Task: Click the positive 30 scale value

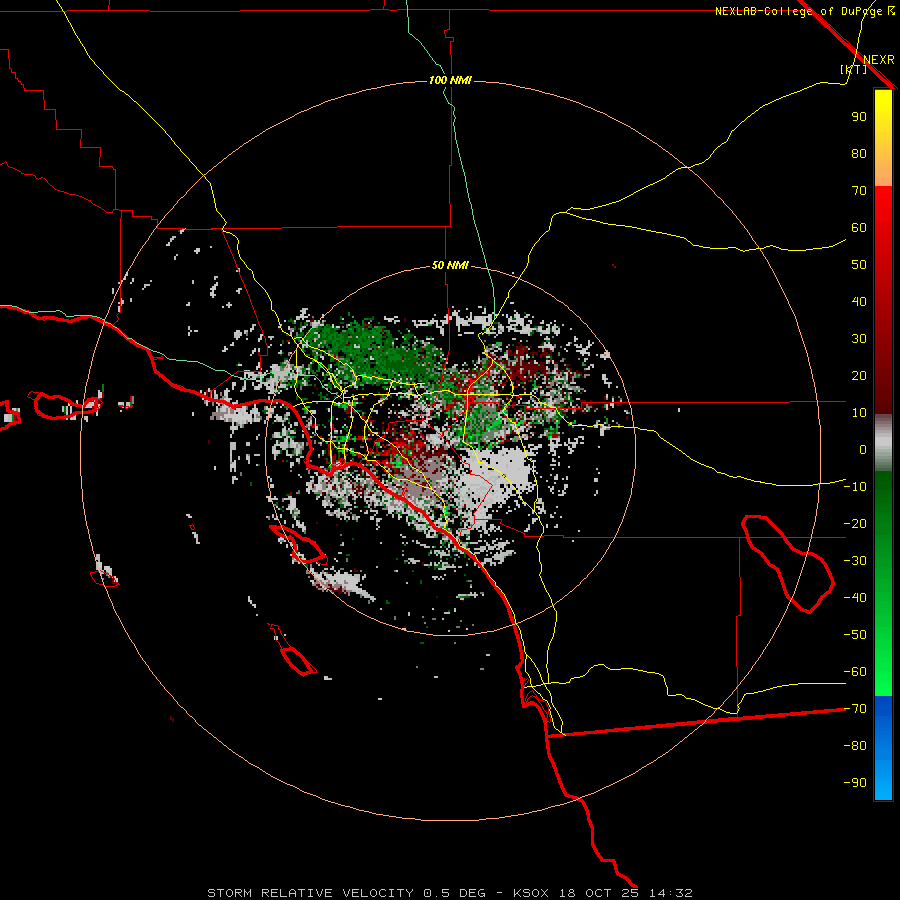Action: pos(859,339)
